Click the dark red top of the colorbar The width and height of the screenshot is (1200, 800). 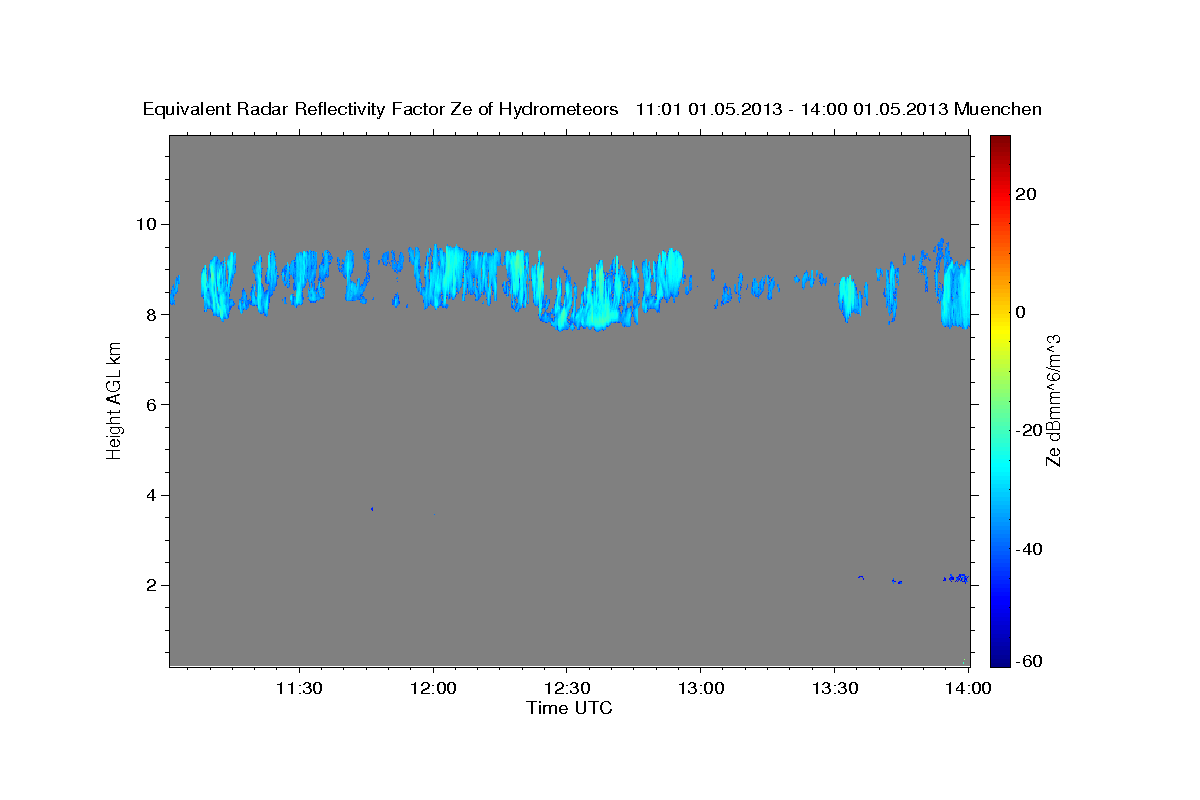tap(1000, 145)
